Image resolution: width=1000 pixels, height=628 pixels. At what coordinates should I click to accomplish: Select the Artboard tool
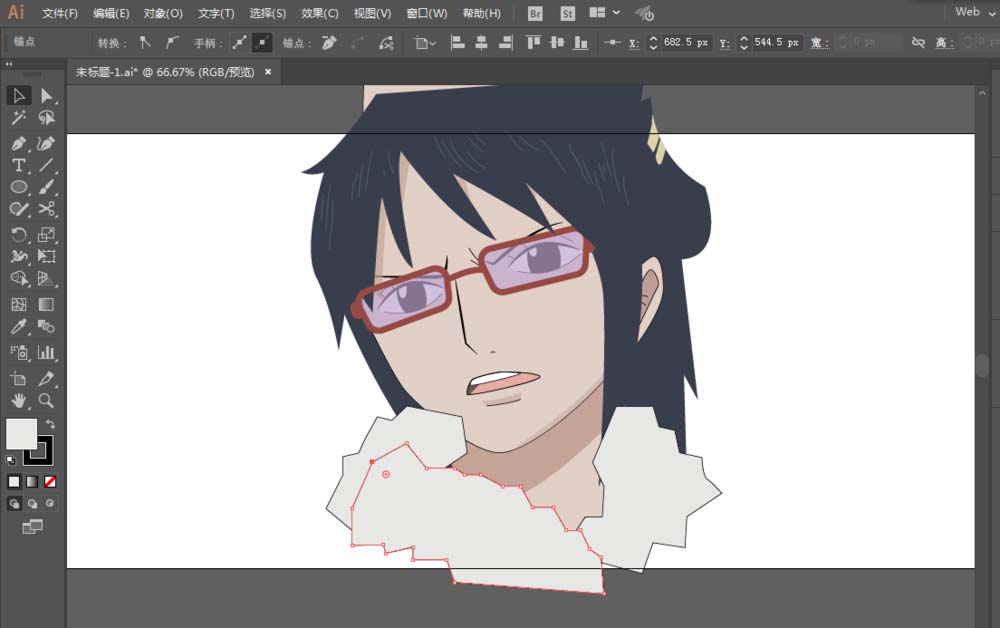(19, 378)
